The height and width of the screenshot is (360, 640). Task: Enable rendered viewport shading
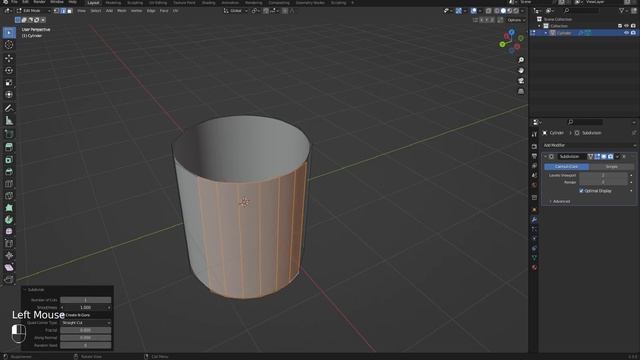pyautogui.click(x=516, y=11)
